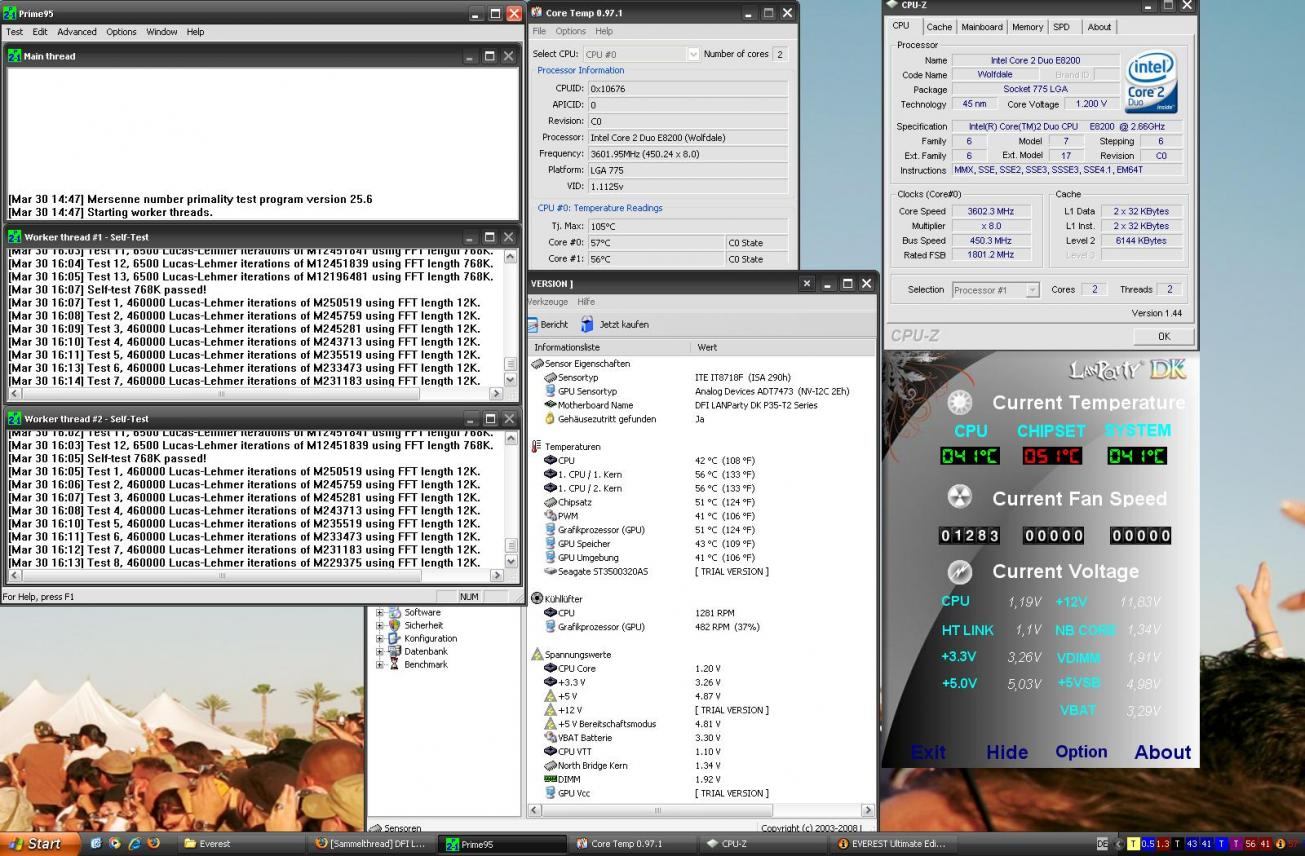Click the Motherboard Name row icon
Screen dimensions: 1305x856
click(550, 405)
